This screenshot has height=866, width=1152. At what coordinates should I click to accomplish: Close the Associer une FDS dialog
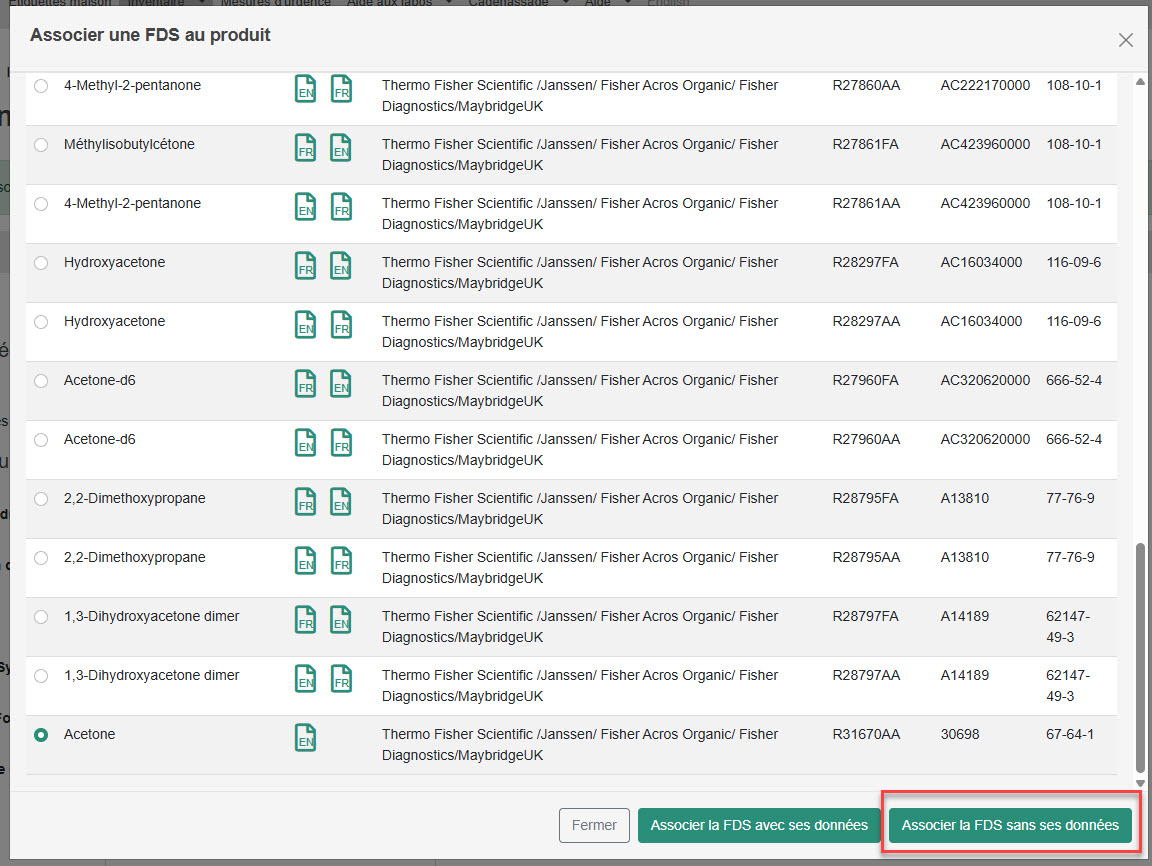[1126, 40]
